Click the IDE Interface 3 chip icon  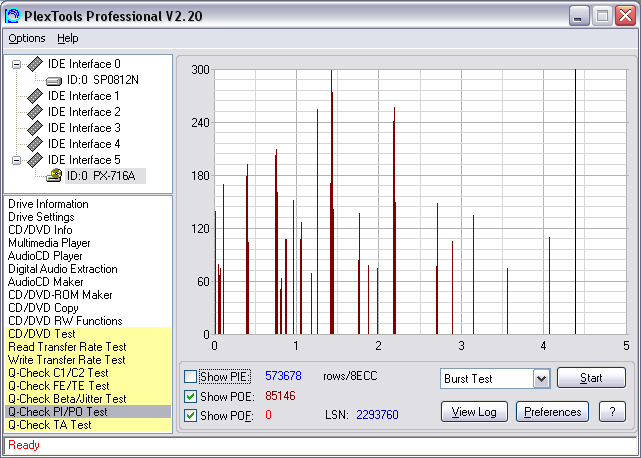click(35, 128)
